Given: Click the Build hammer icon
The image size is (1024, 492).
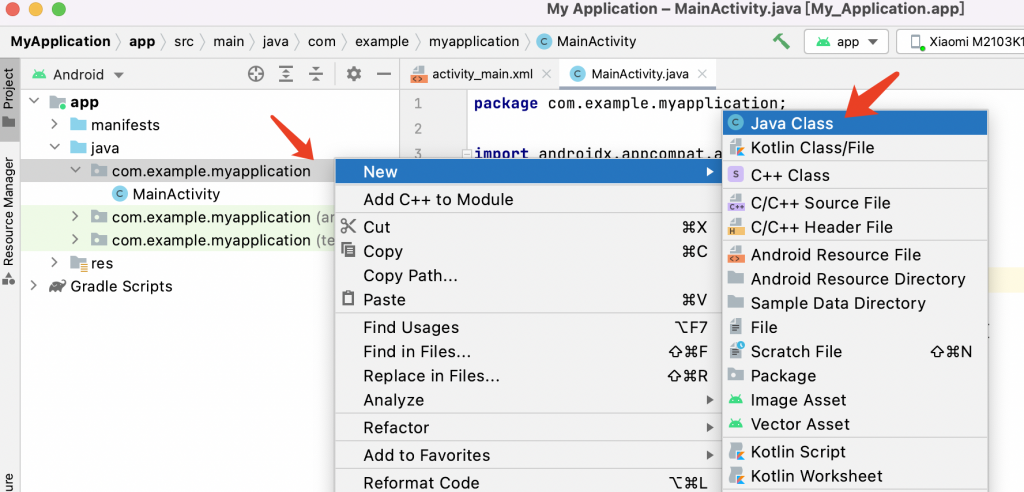Looking at the screenshot, I should tap(780, 42).
